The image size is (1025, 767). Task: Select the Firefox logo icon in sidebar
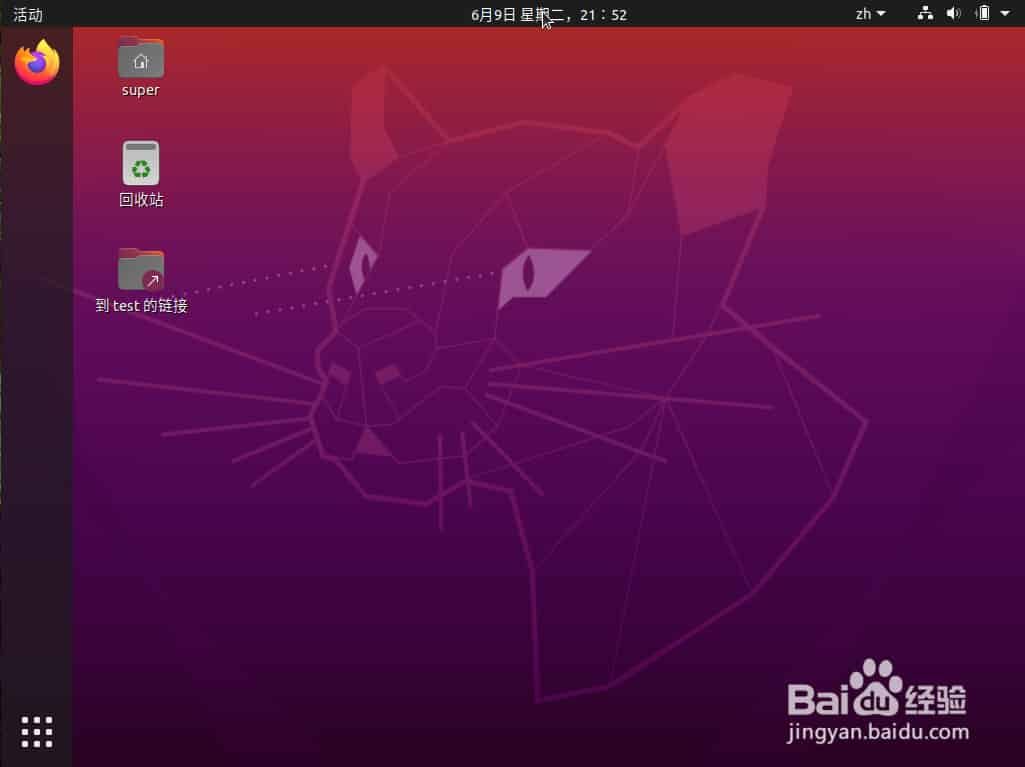coord(36,62)
